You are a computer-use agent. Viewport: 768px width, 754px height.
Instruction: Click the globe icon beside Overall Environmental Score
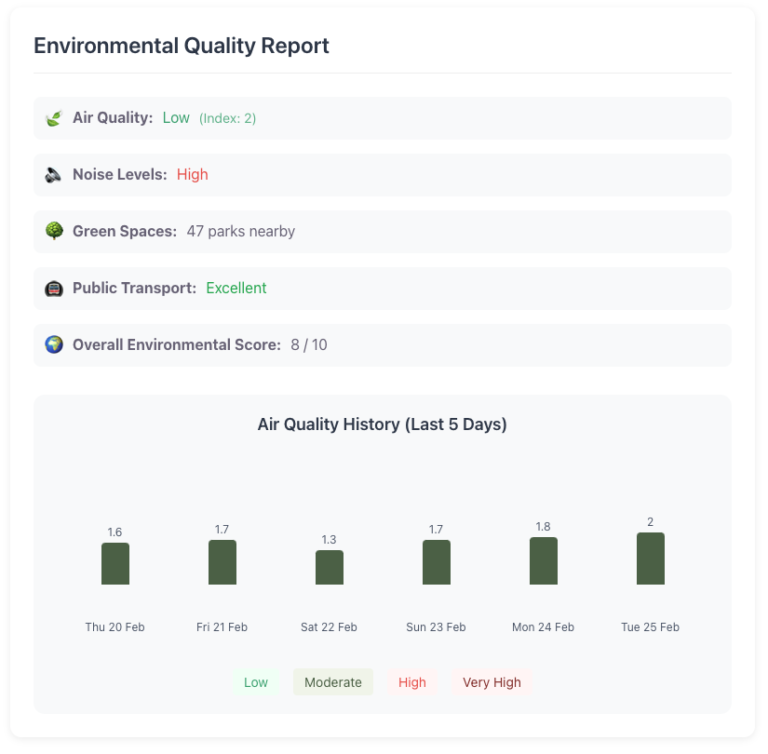point(54,345)
